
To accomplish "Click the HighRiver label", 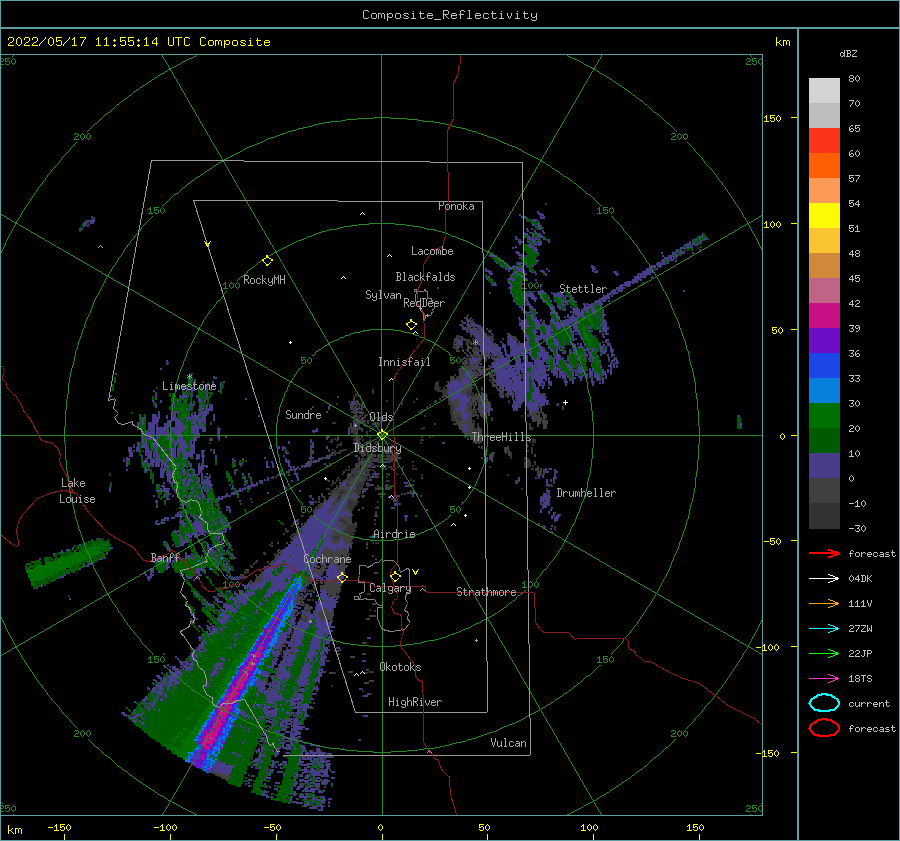I will [415, 702].
